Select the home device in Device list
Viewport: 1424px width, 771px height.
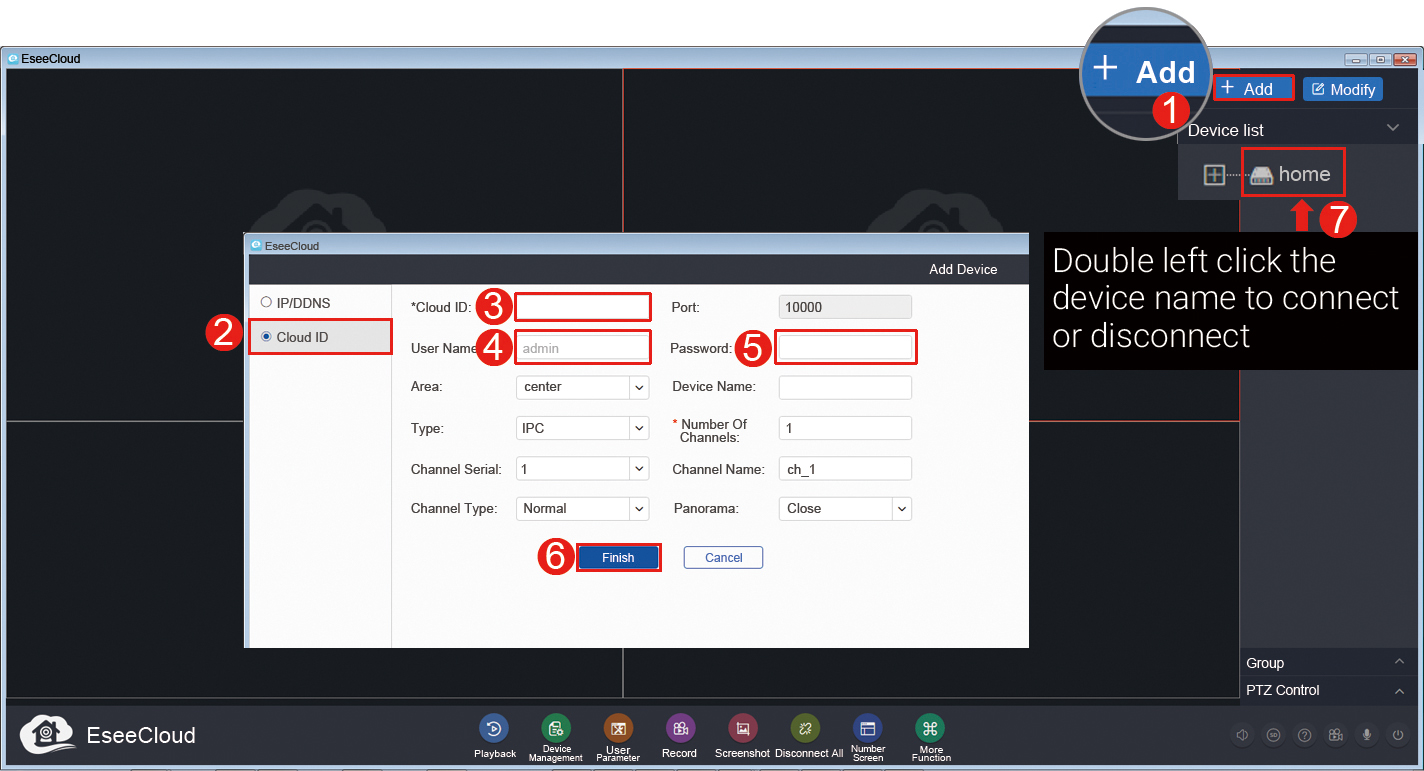(1293, 174)
